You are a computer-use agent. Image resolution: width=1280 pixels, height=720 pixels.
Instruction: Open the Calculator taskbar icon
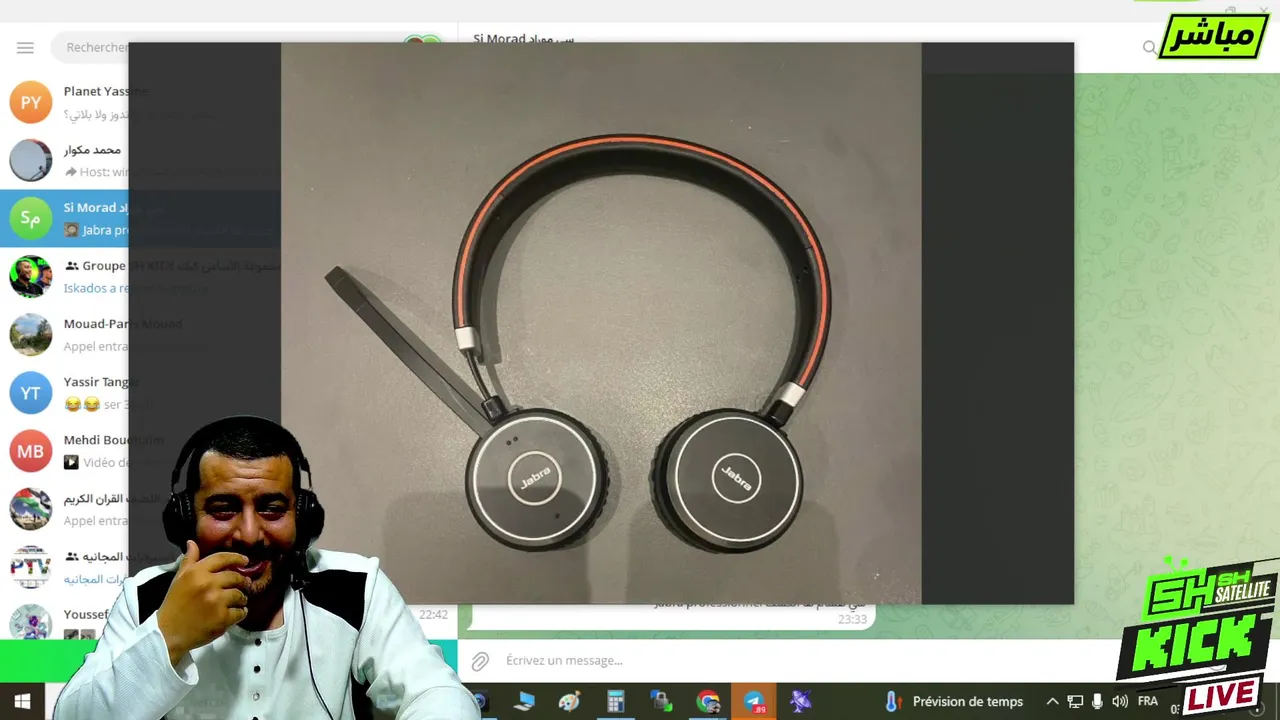(615, 702)
